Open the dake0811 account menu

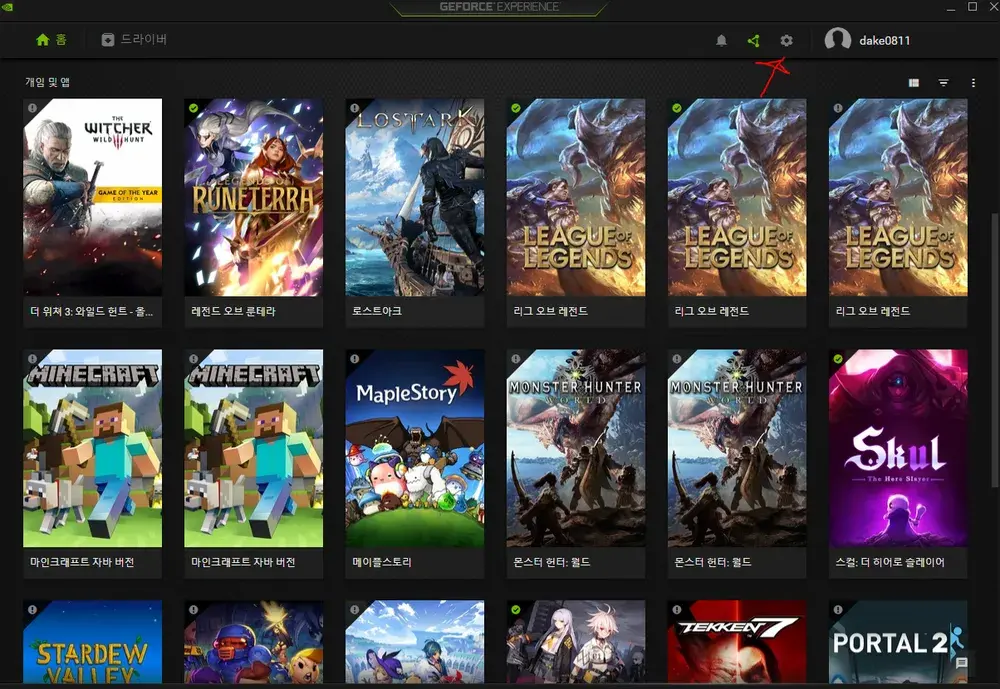[867, 40]
